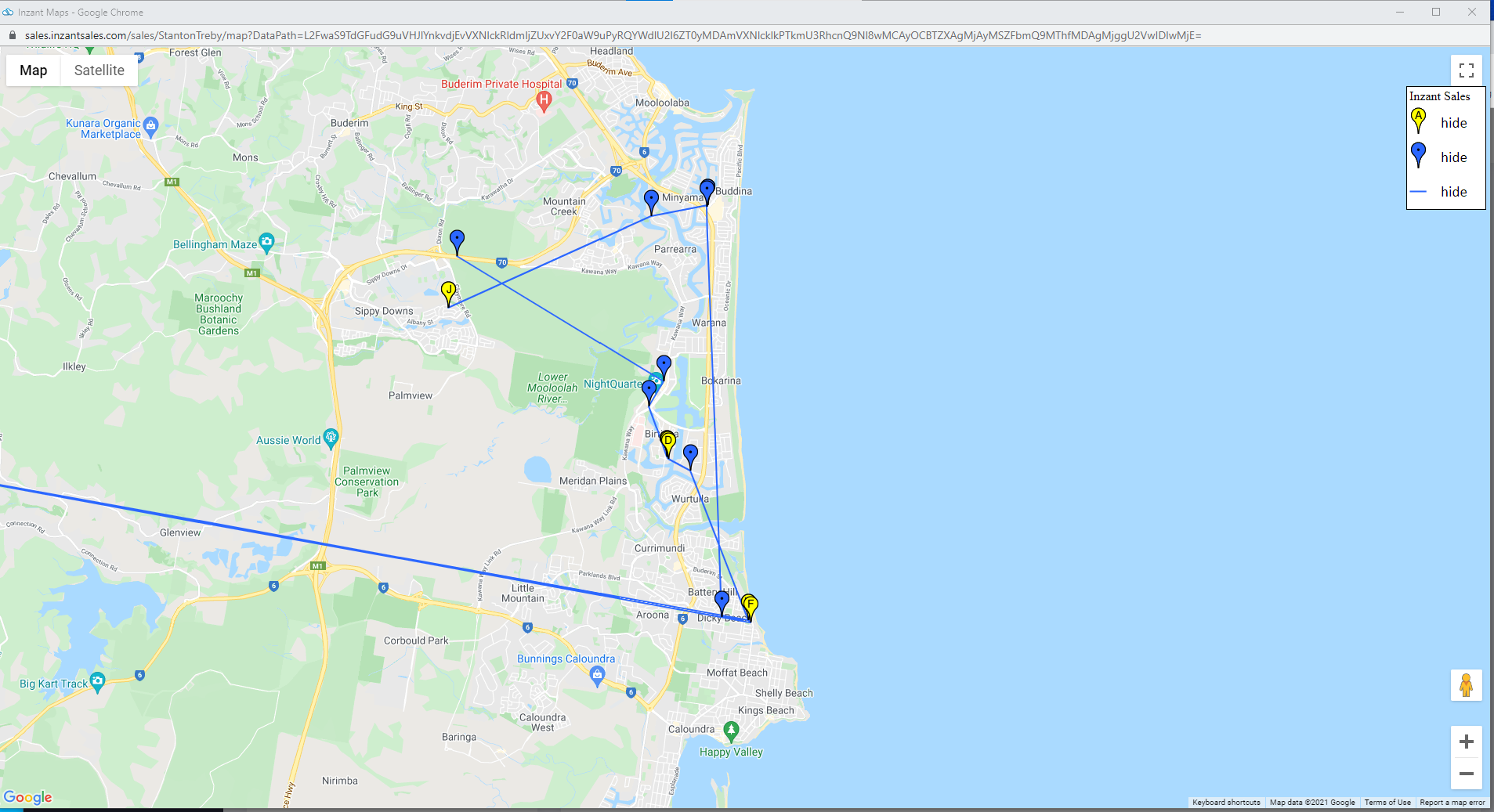Click the browser address bar URL

point(613,35)
